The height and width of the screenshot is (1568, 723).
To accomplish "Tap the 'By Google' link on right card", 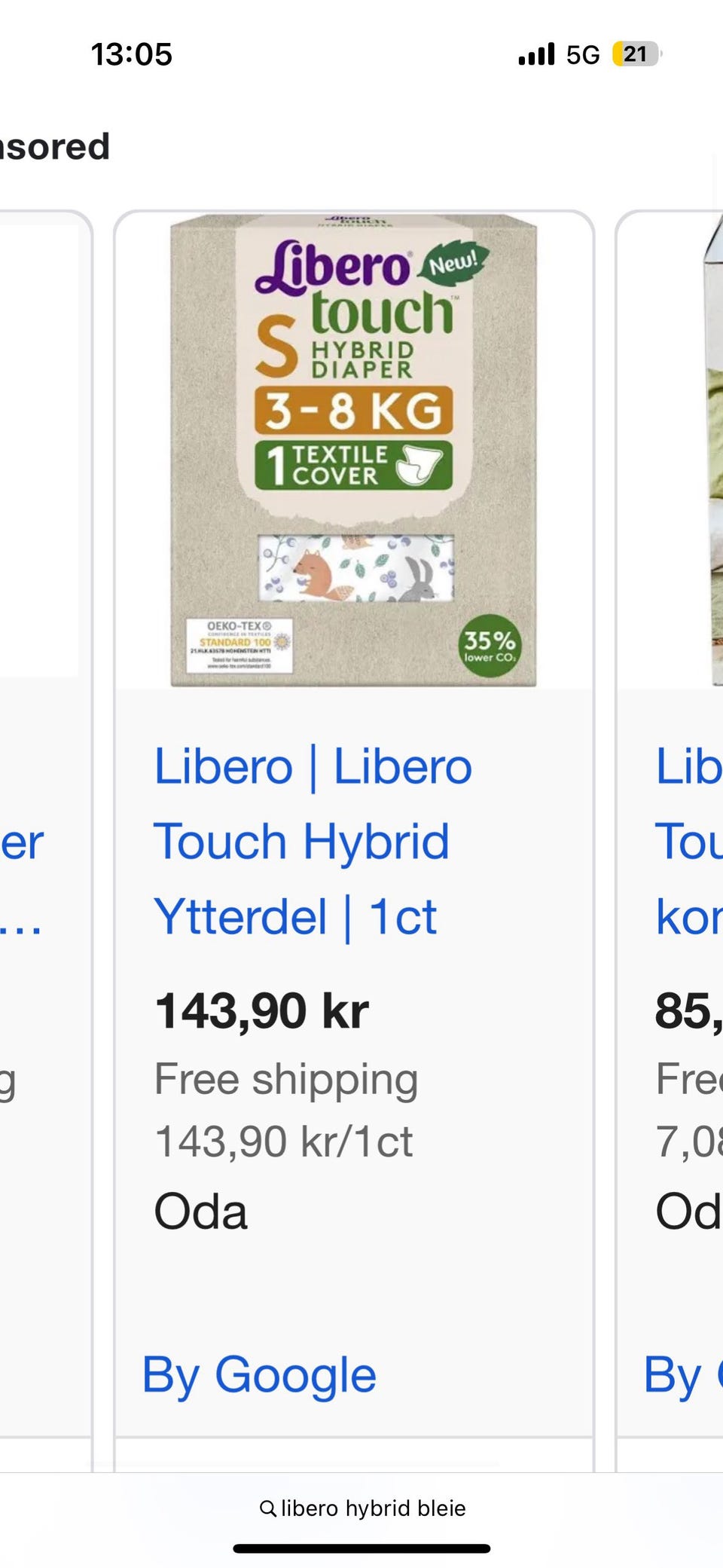I will 683,1374.
